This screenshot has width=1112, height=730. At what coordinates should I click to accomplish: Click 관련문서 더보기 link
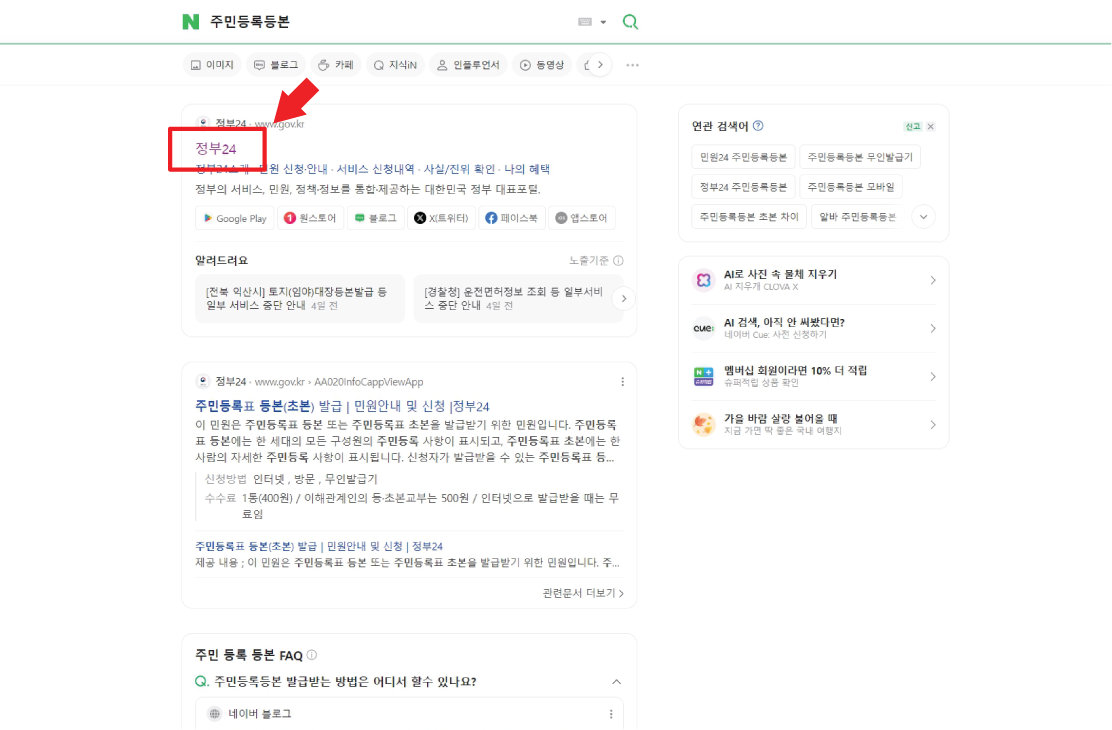point(583,593)
